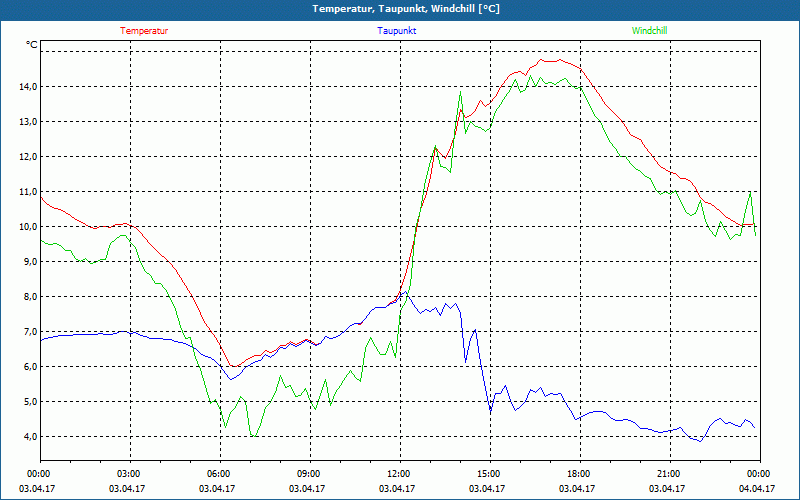Click the 21:00 time axis label
This screenshot has height=500, width=800.
point(670,473)
